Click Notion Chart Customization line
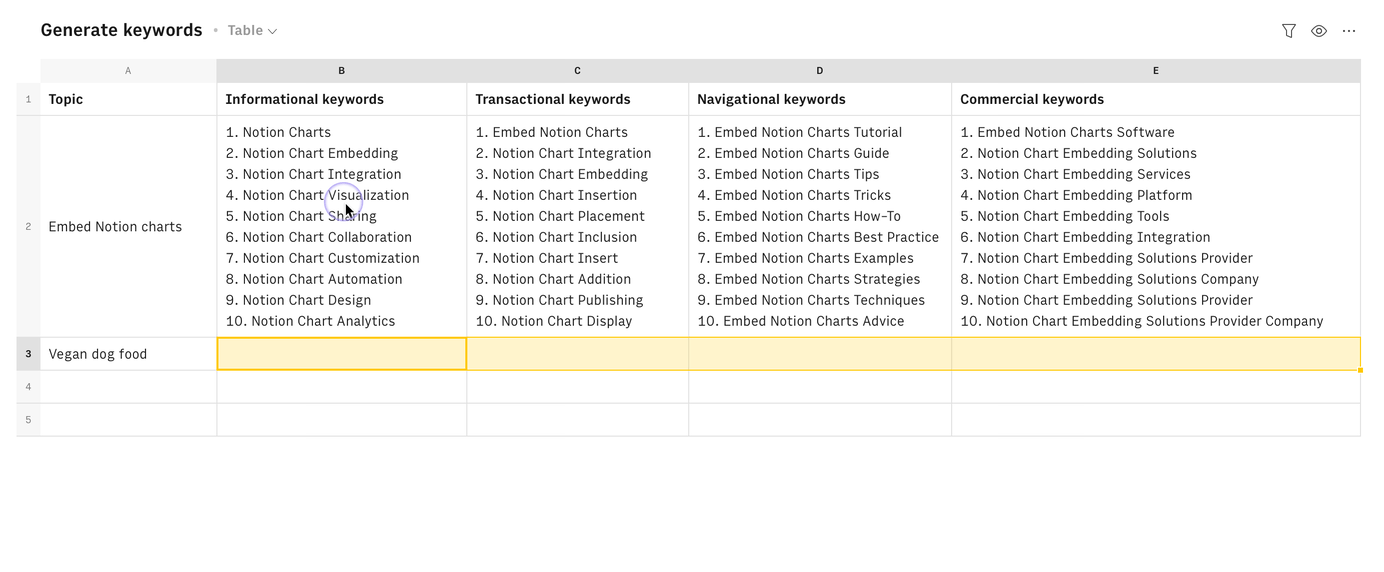 pos(323,258)
